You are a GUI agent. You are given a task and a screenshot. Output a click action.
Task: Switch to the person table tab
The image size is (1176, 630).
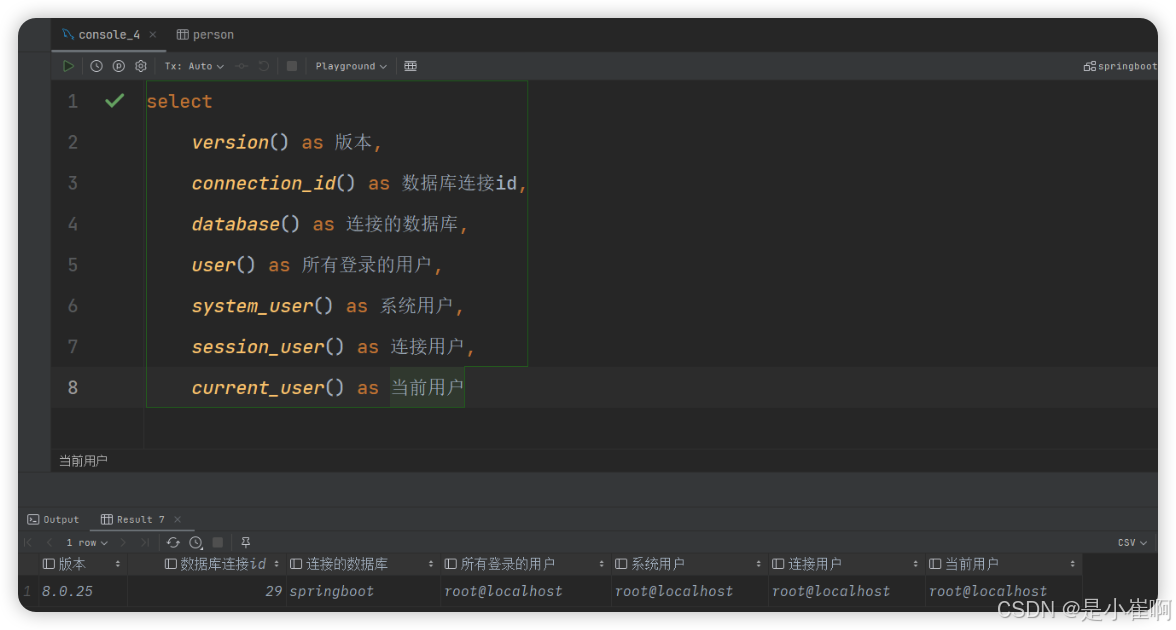(205, 34)
